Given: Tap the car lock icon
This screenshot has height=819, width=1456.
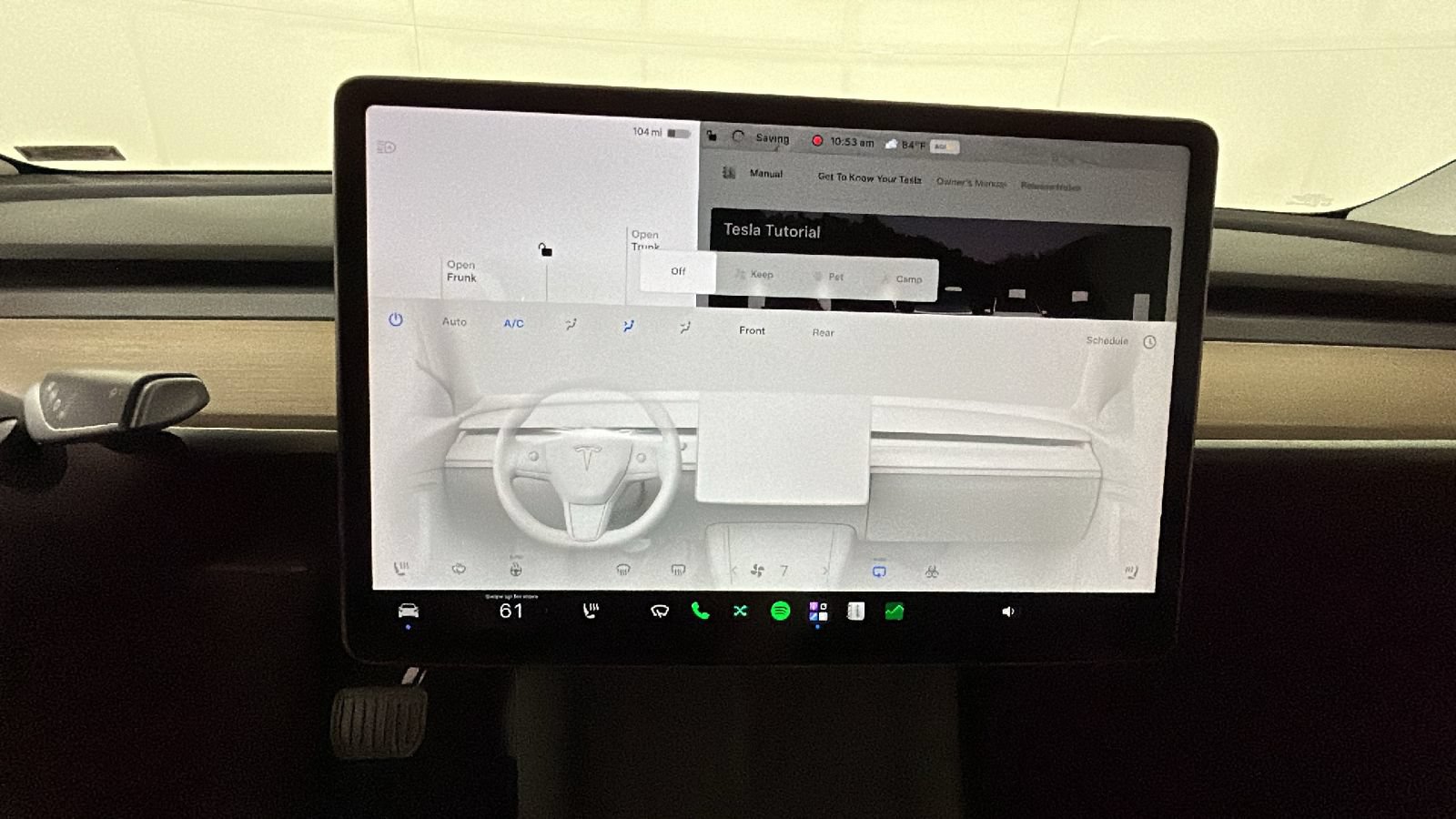Looking at the screenshot, I should pos(545,249).
